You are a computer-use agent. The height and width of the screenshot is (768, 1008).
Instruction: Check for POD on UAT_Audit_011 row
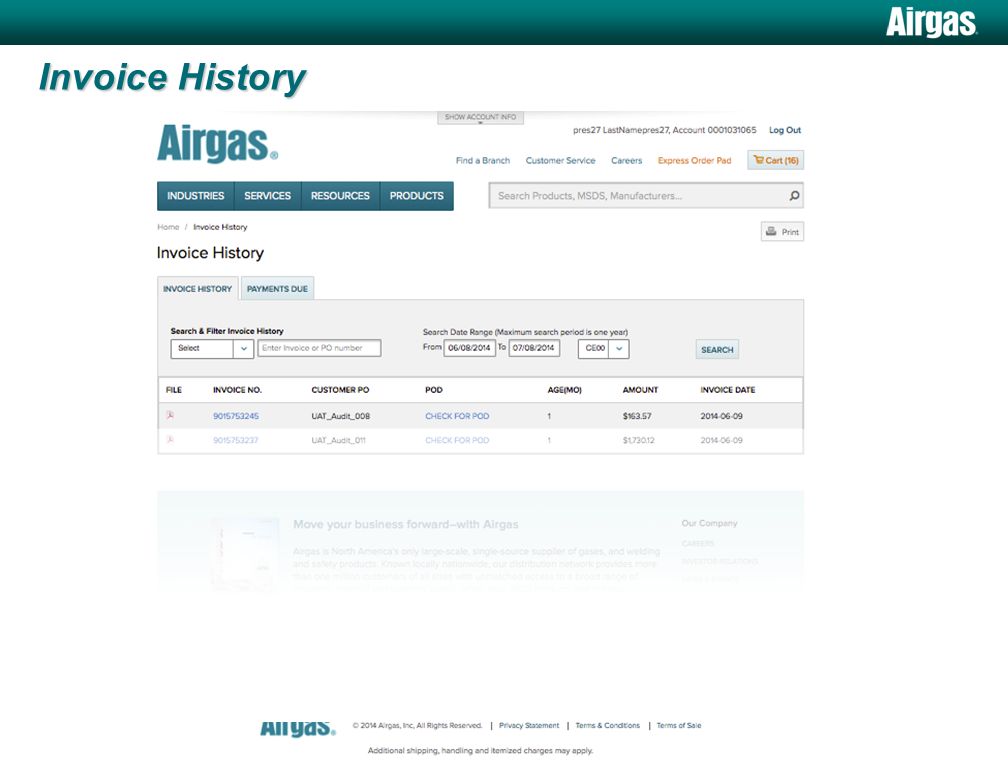tap(457, 440)
